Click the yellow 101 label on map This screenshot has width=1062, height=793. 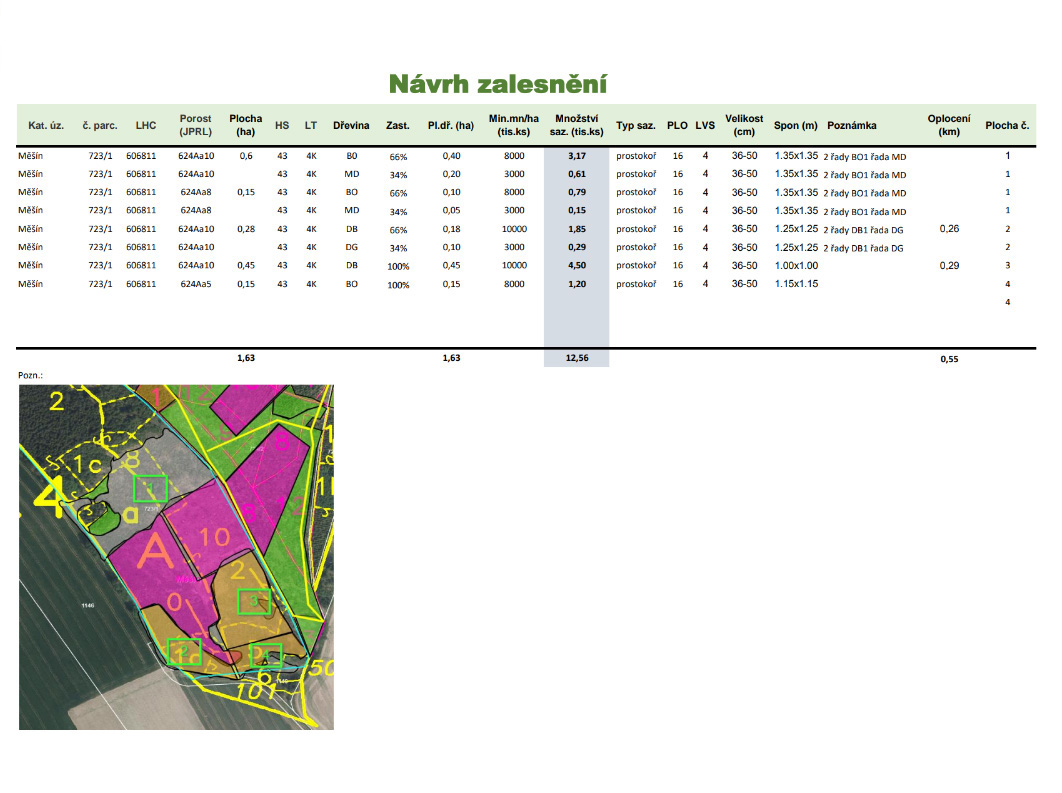click(x=257, y=691)
